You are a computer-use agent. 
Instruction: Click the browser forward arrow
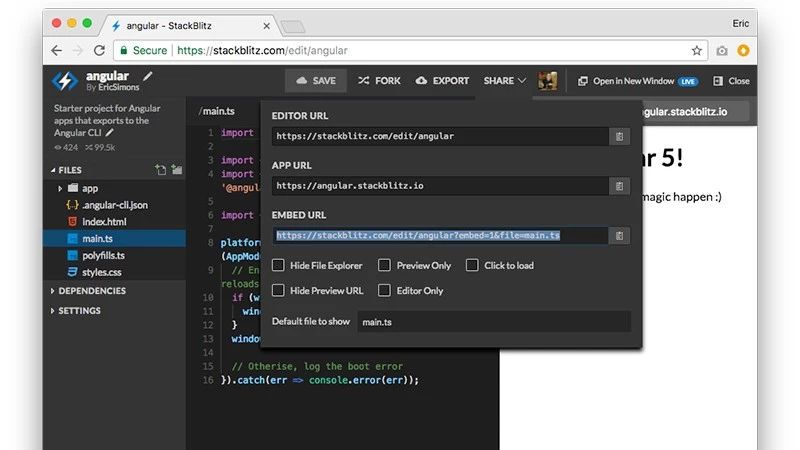coord(78,51)
